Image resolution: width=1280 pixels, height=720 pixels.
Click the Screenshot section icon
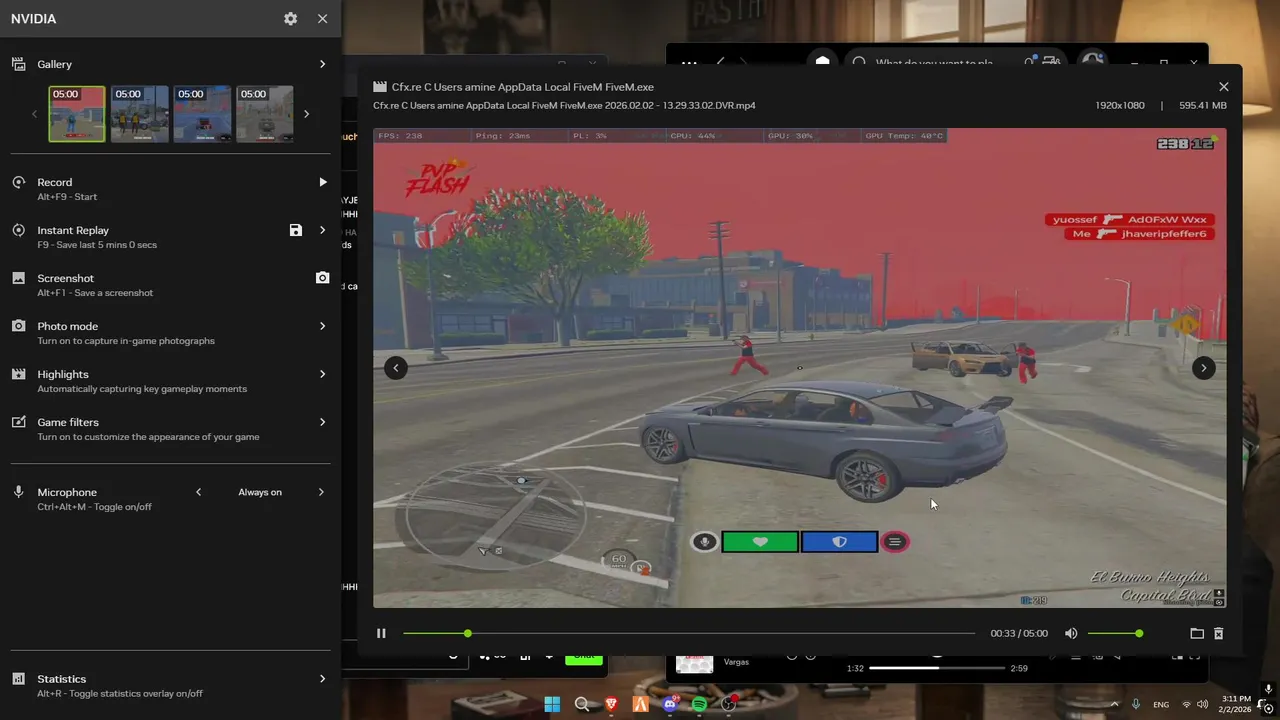(x=18, y=278)
